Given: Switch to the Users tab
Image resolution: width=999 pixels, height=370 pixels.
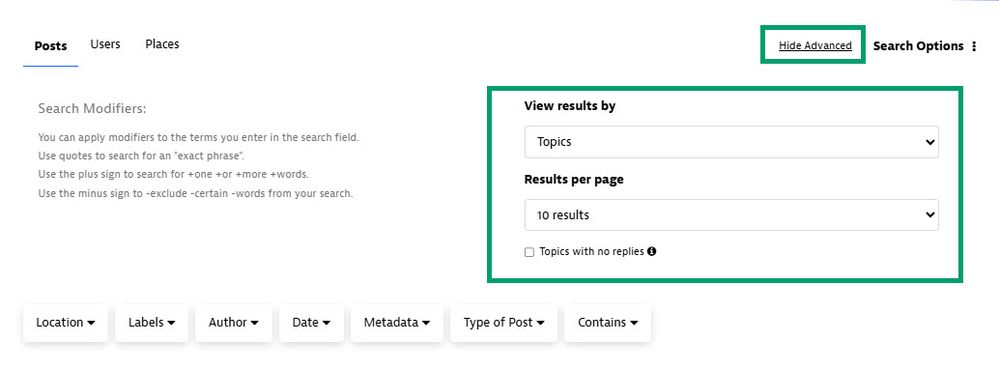Looking at the screenshot, I should click(105, 44).
